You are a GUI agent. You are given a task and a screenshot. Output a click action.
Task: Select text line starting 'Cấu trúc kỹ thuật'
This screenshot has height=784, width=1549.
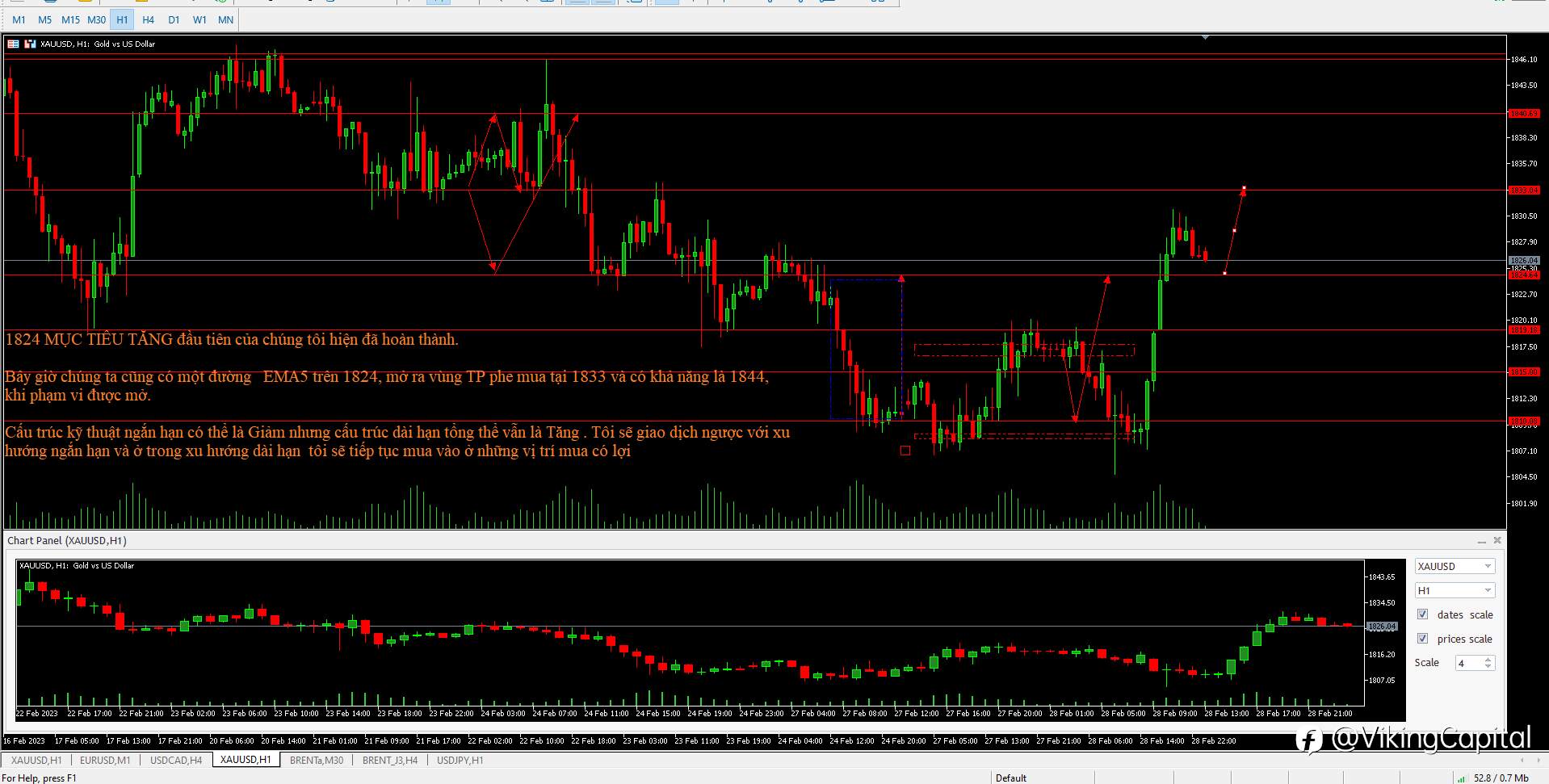pos(397,432)
